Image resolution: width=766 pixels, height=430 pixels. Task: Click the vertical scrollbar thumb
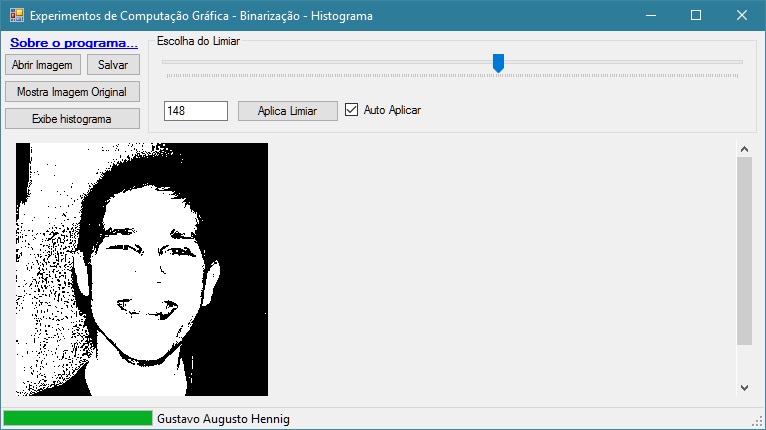[744, 251]
